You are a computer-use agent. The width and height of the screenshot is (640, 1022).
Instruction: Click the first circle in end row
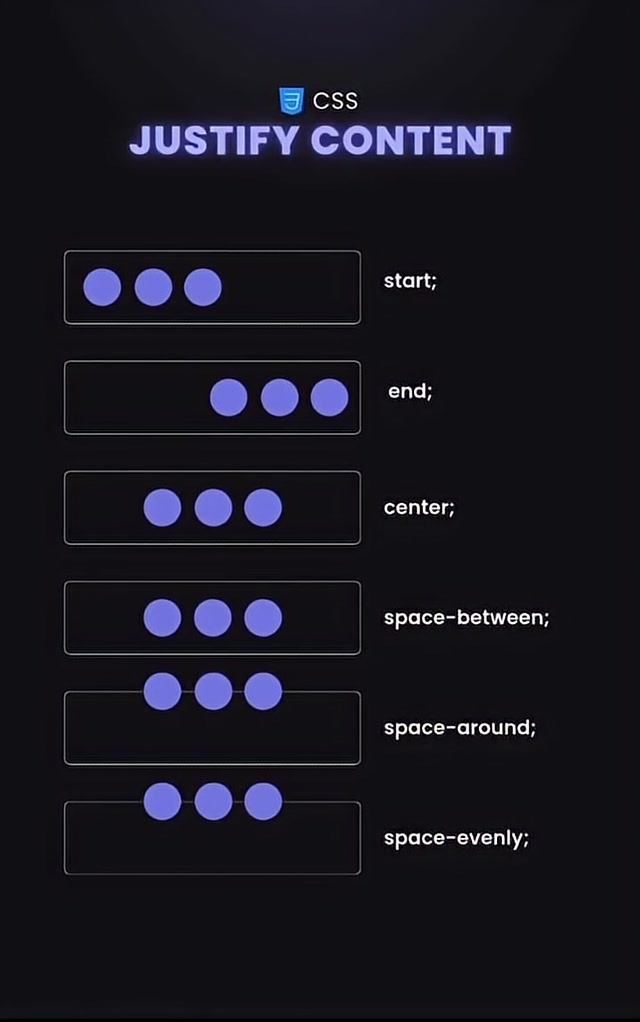[229, 398]
